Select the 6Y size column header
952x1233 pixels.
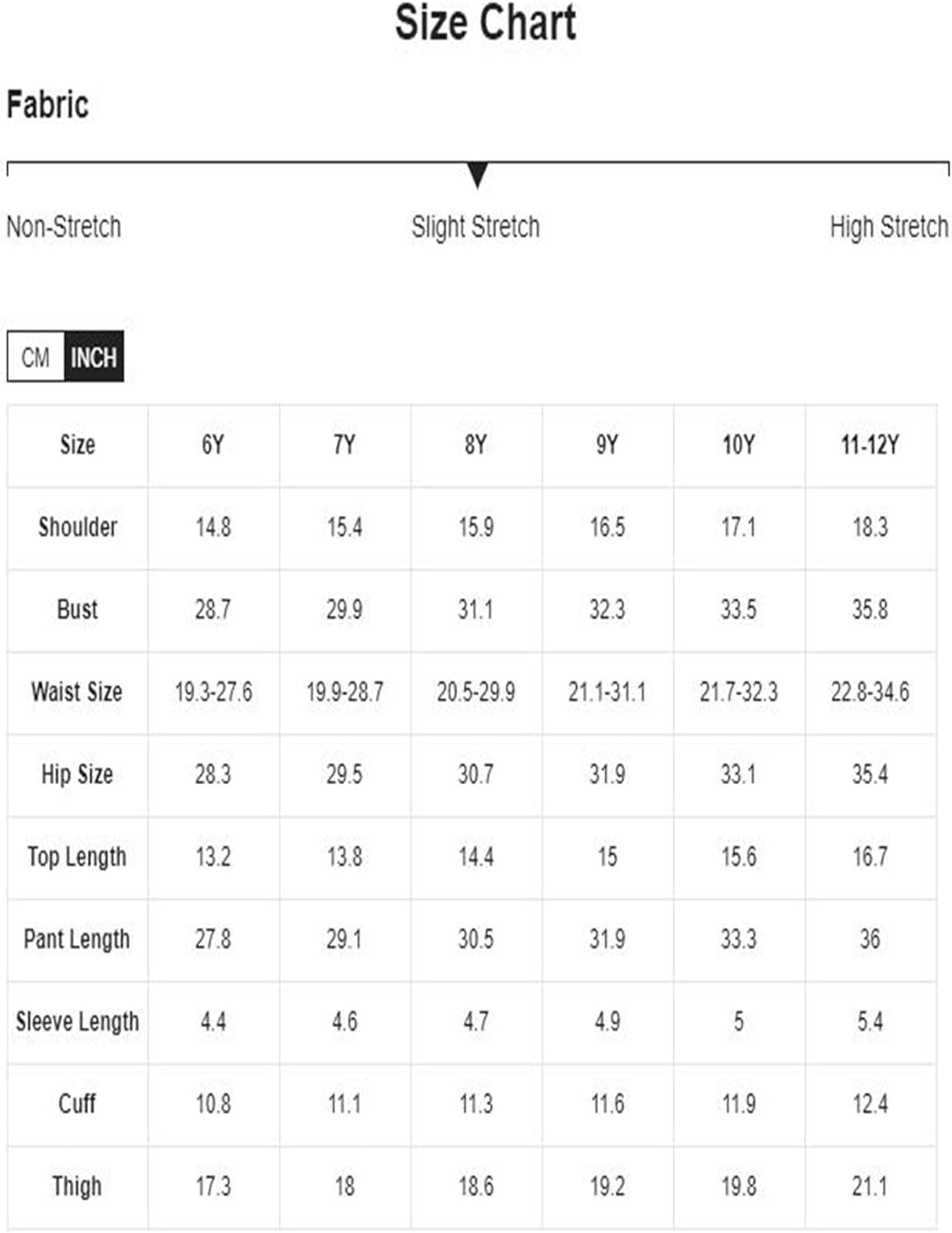[213, 445]
